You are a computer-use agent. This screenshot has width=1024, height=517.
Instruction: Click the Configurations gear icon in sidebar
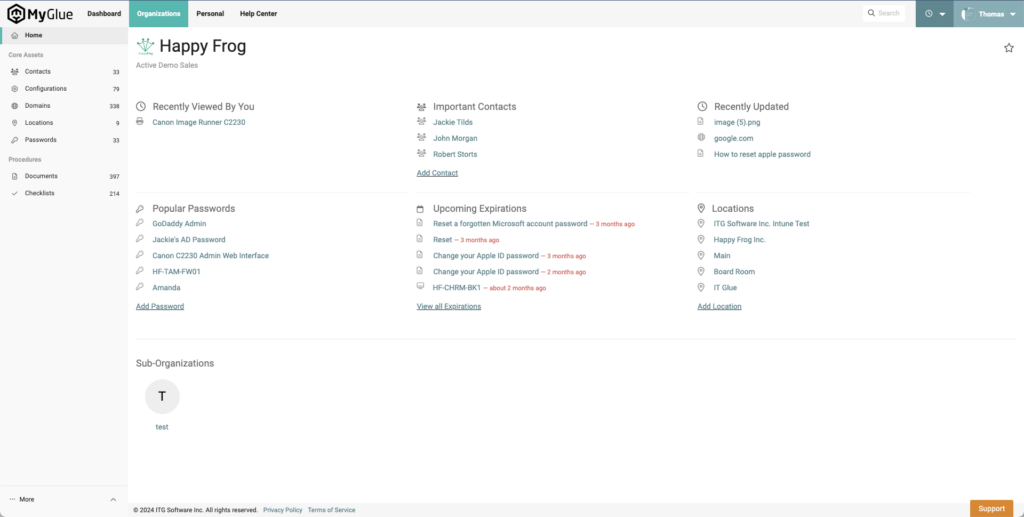(x=14, y=89)
